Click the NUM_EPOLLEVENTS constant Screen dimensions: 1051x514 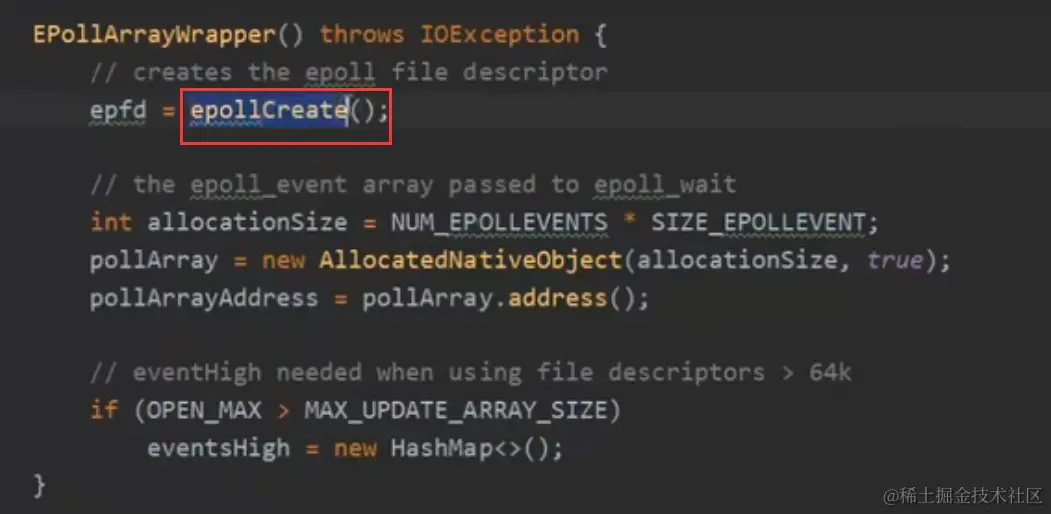click(x=499, y=222)
